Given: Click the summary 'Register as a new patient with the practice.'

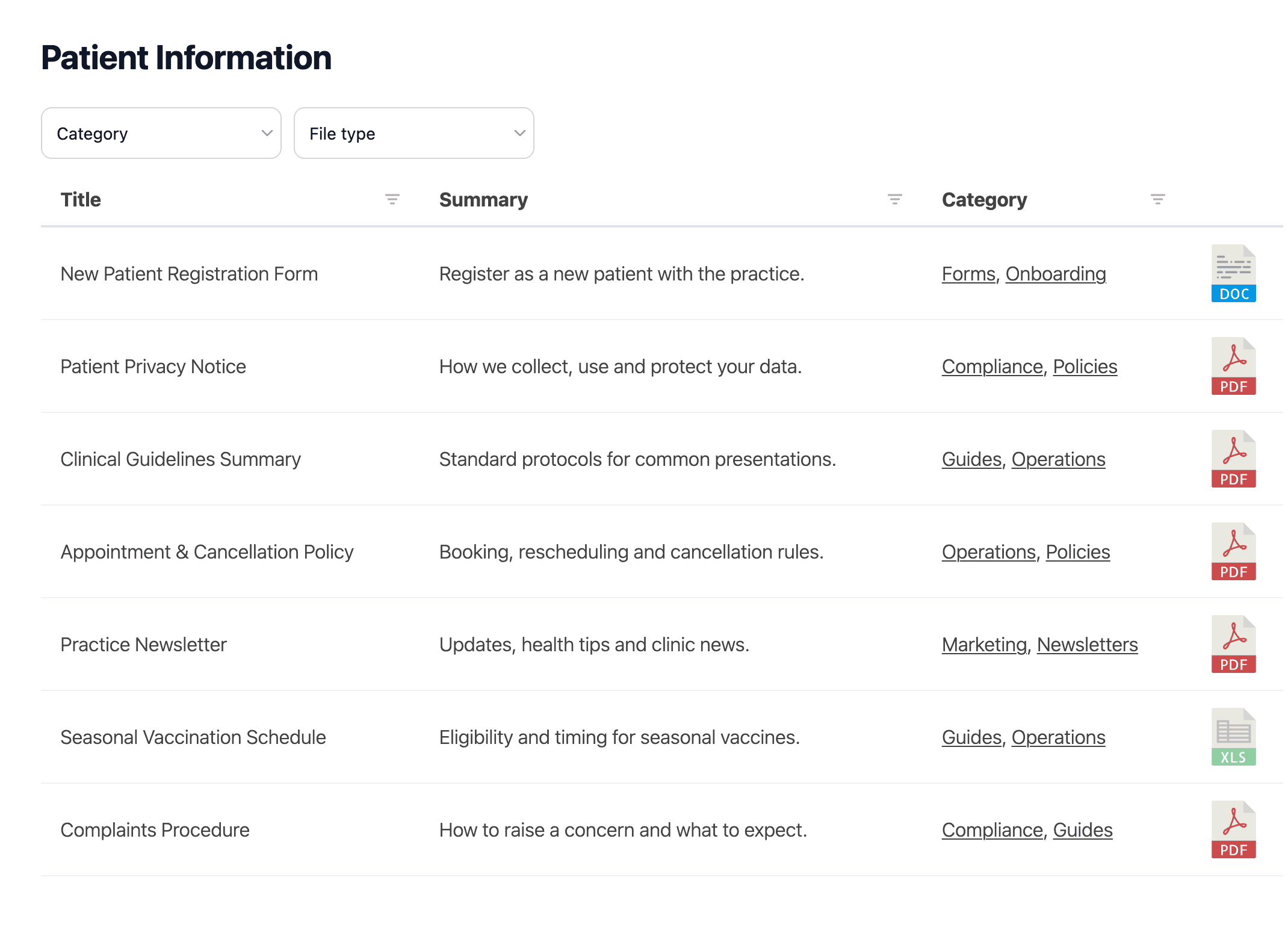Looking at the screenshot, I should [x=622, y=274].
